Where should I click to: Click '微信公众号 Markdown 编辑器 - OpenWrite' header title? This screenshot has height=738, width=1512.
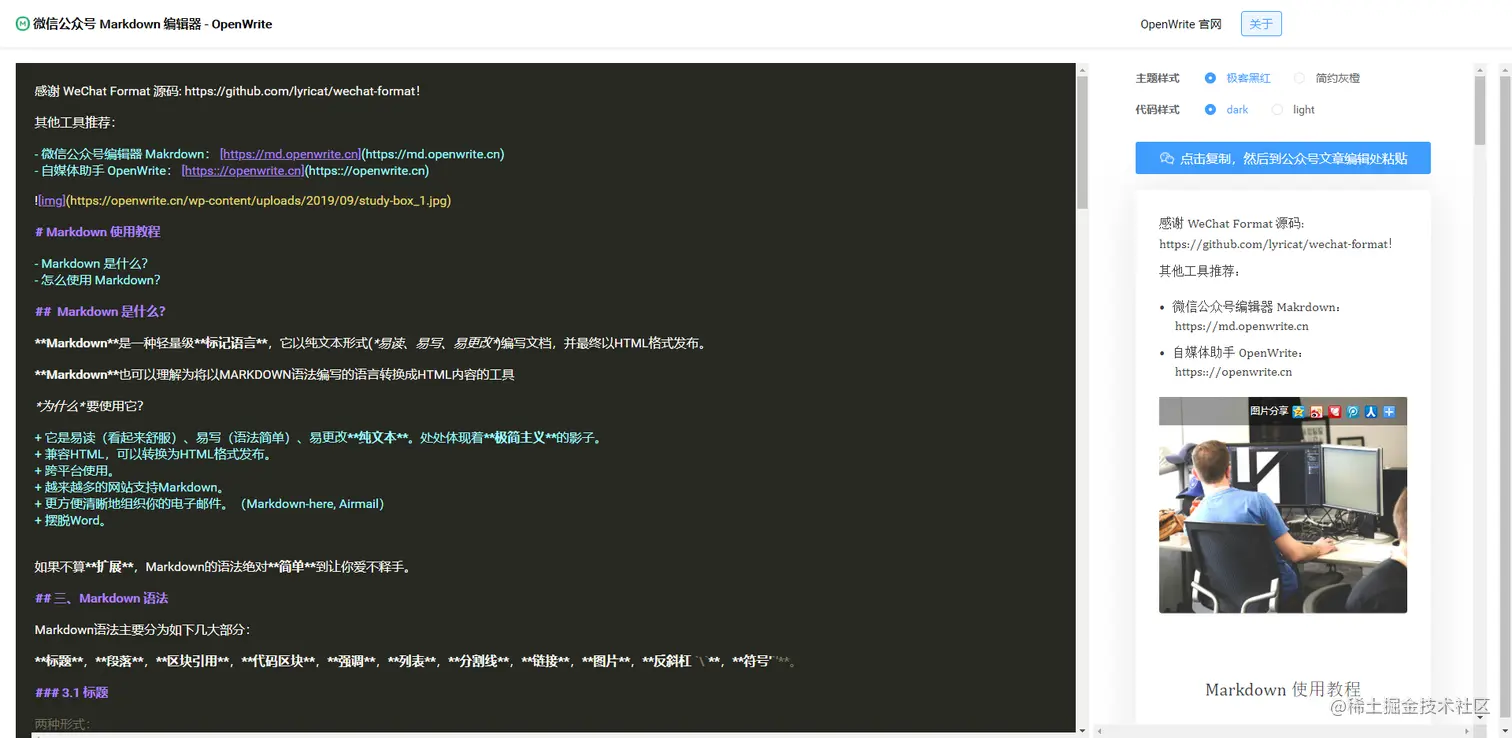coord(152,24)
